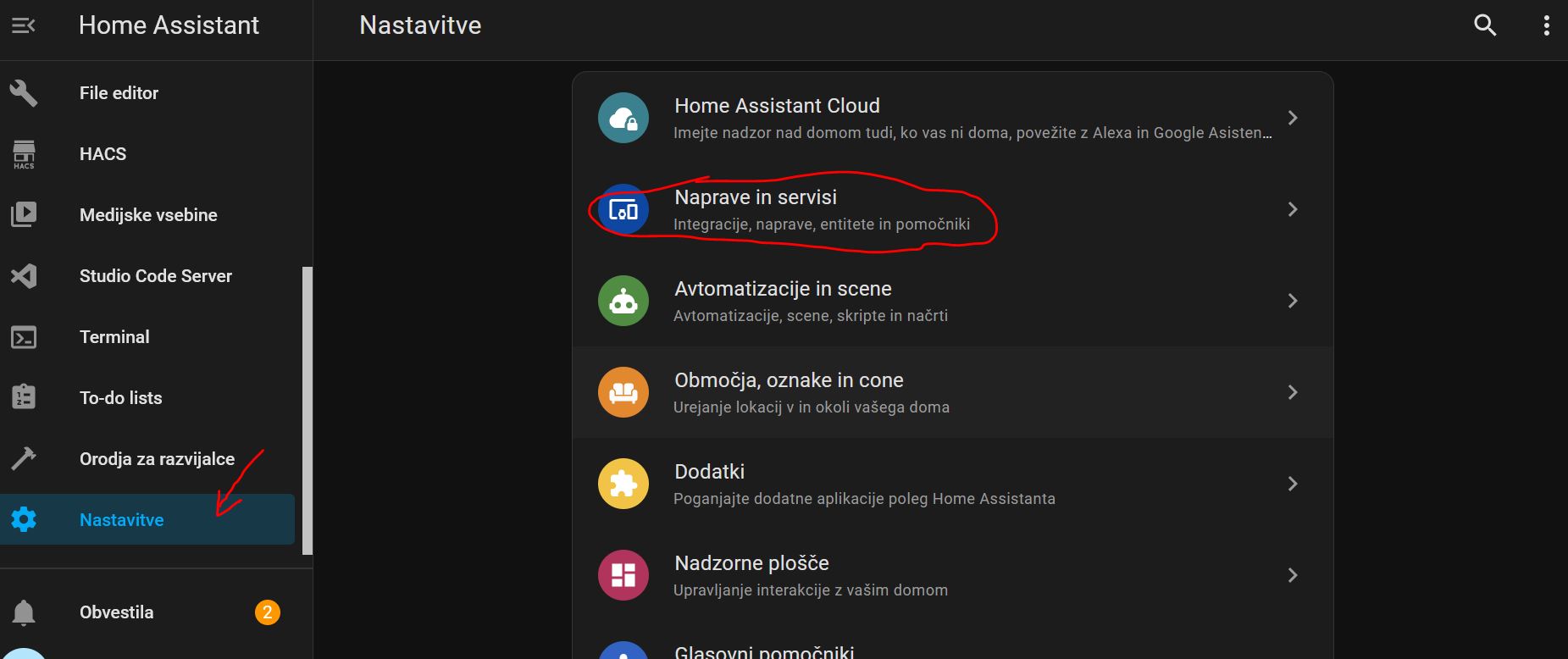
Task: Open Naprave in servisi settings
Action: pos(953,209)
